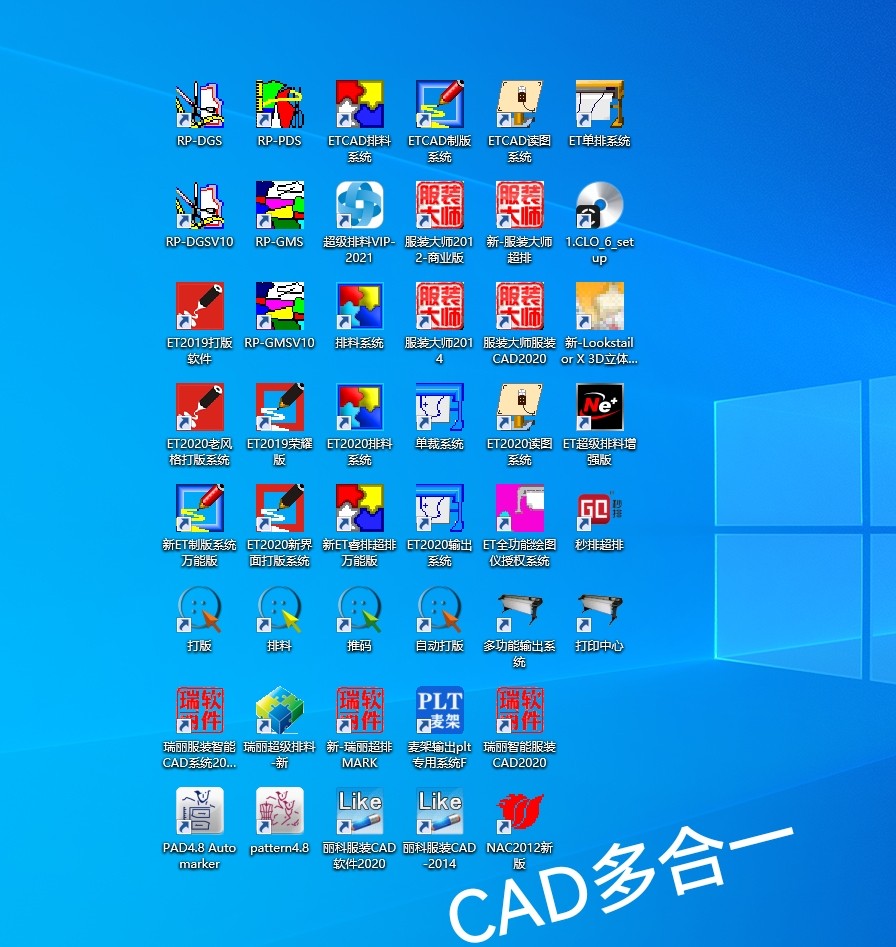The height and width of the screenshot is (947, 896).
Task: Launch 瑞丽超级排料-新 cube icon
Action: tap(280, 709)
